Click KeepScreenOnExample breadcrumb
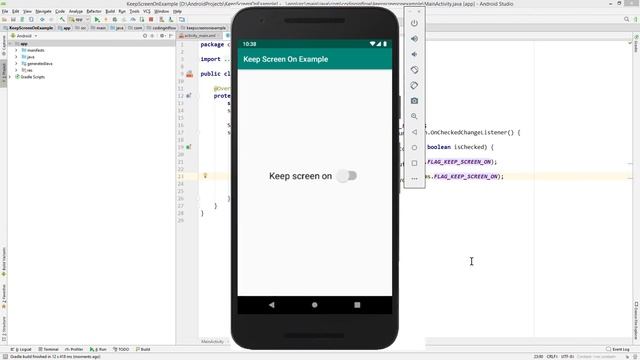Image resolution: width=640 pixels, height=360 pixels. (x=29, y=28)
